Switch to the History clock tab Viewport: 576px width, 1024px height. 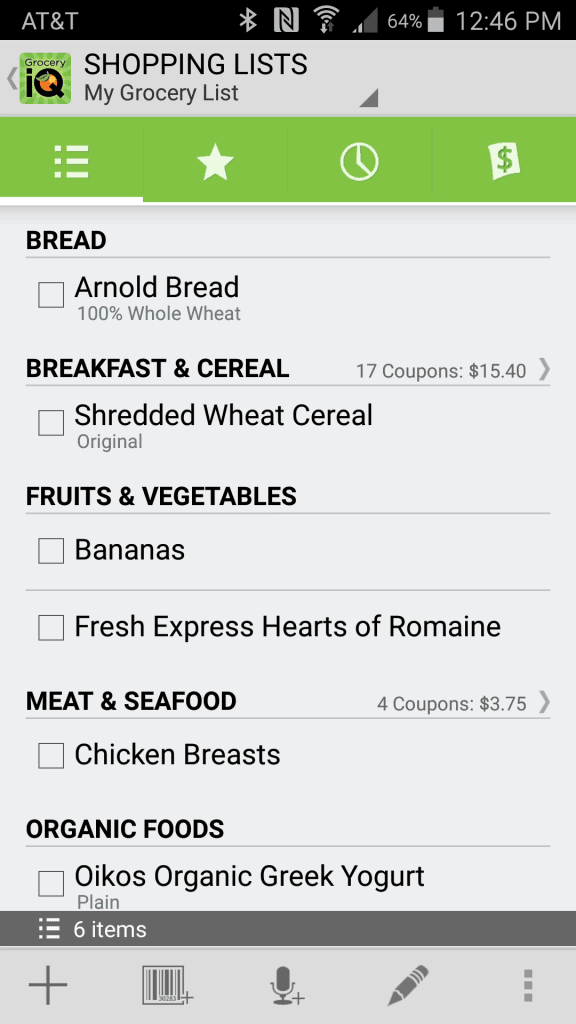pyautogui.click(x=359, y=162)
